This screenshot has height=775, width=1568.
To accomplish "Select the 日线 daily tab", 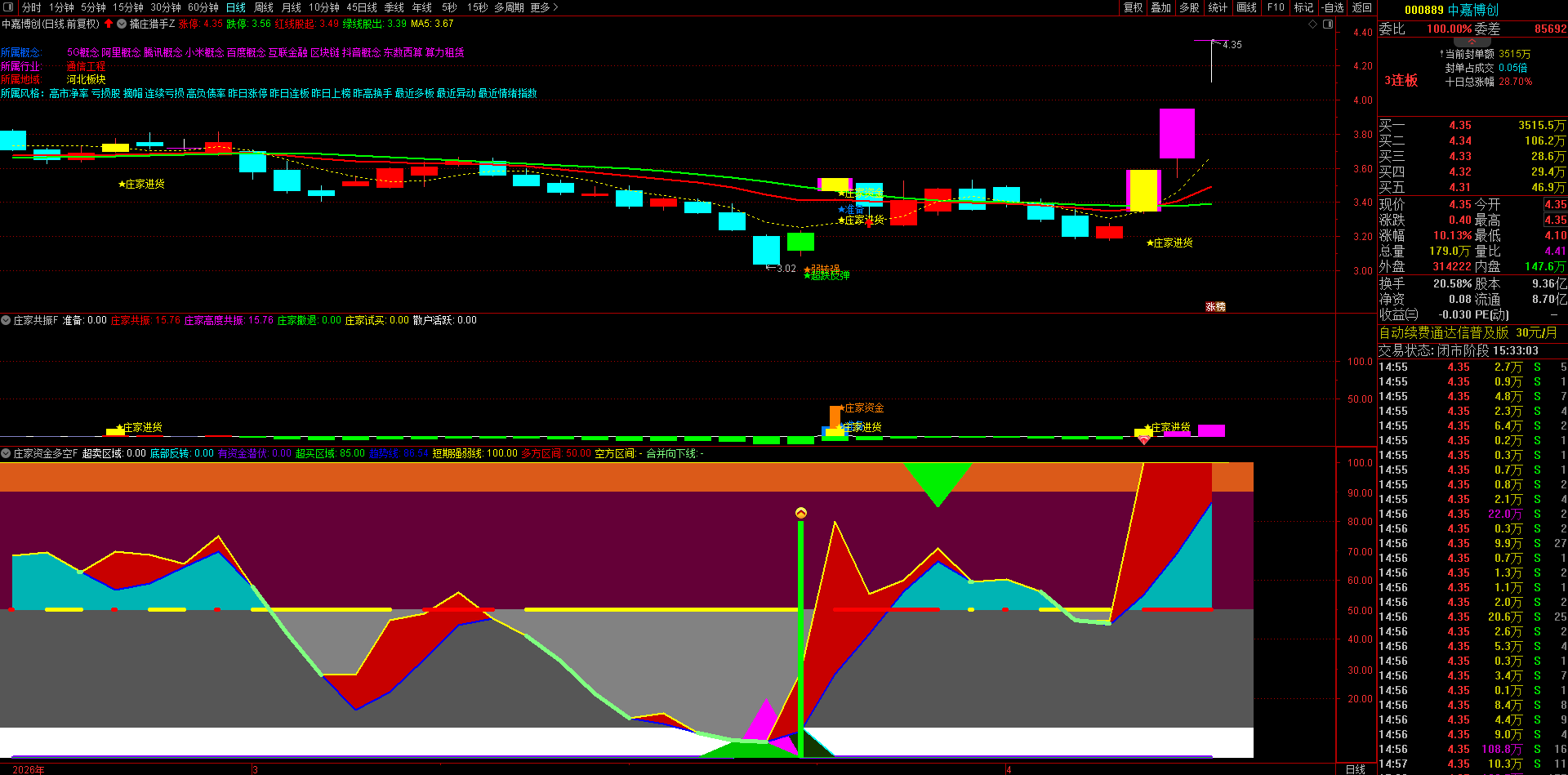I will [236, 7].
